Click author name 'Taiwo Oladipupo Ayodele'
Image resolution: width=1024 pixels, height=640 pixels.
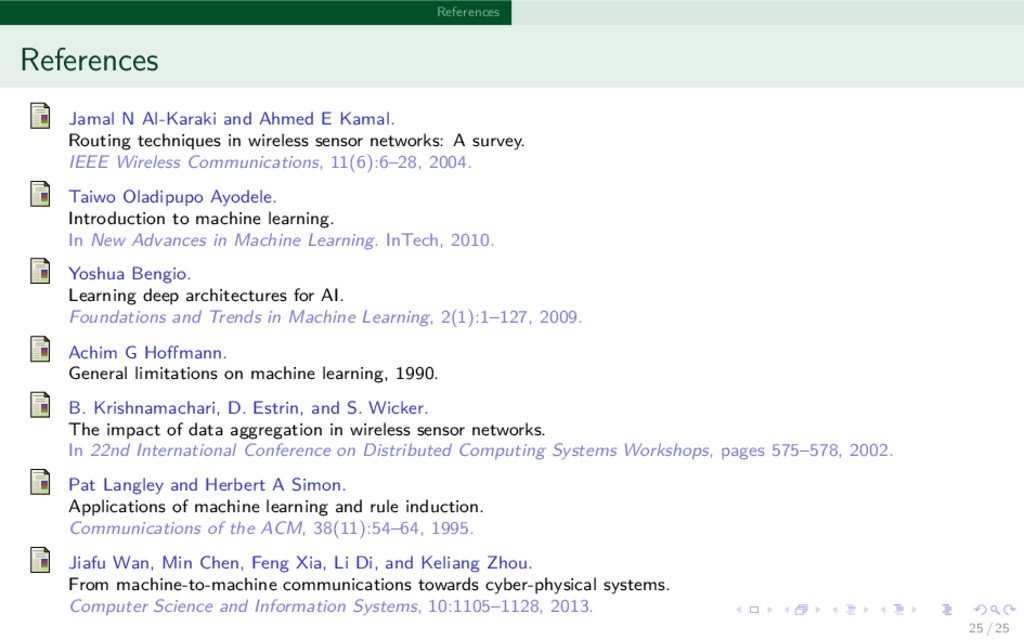point(172,197)
